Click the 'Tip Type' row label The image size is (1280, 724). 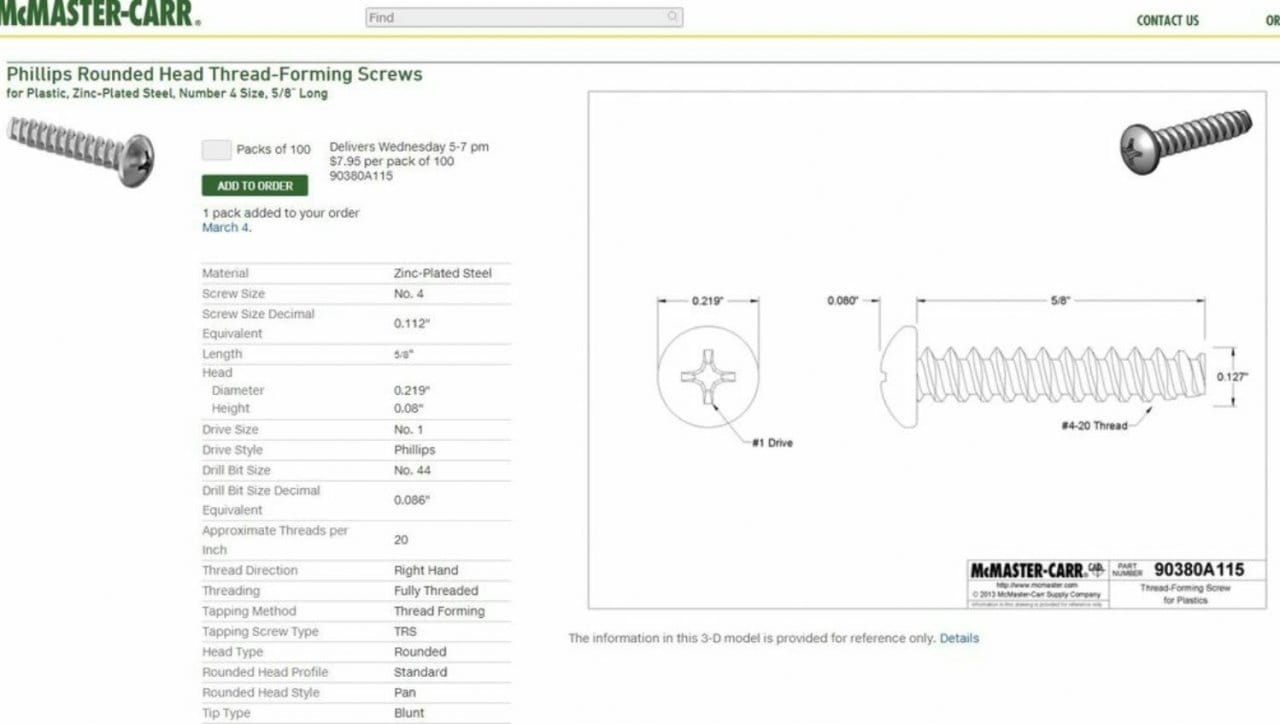pos(226,713)
